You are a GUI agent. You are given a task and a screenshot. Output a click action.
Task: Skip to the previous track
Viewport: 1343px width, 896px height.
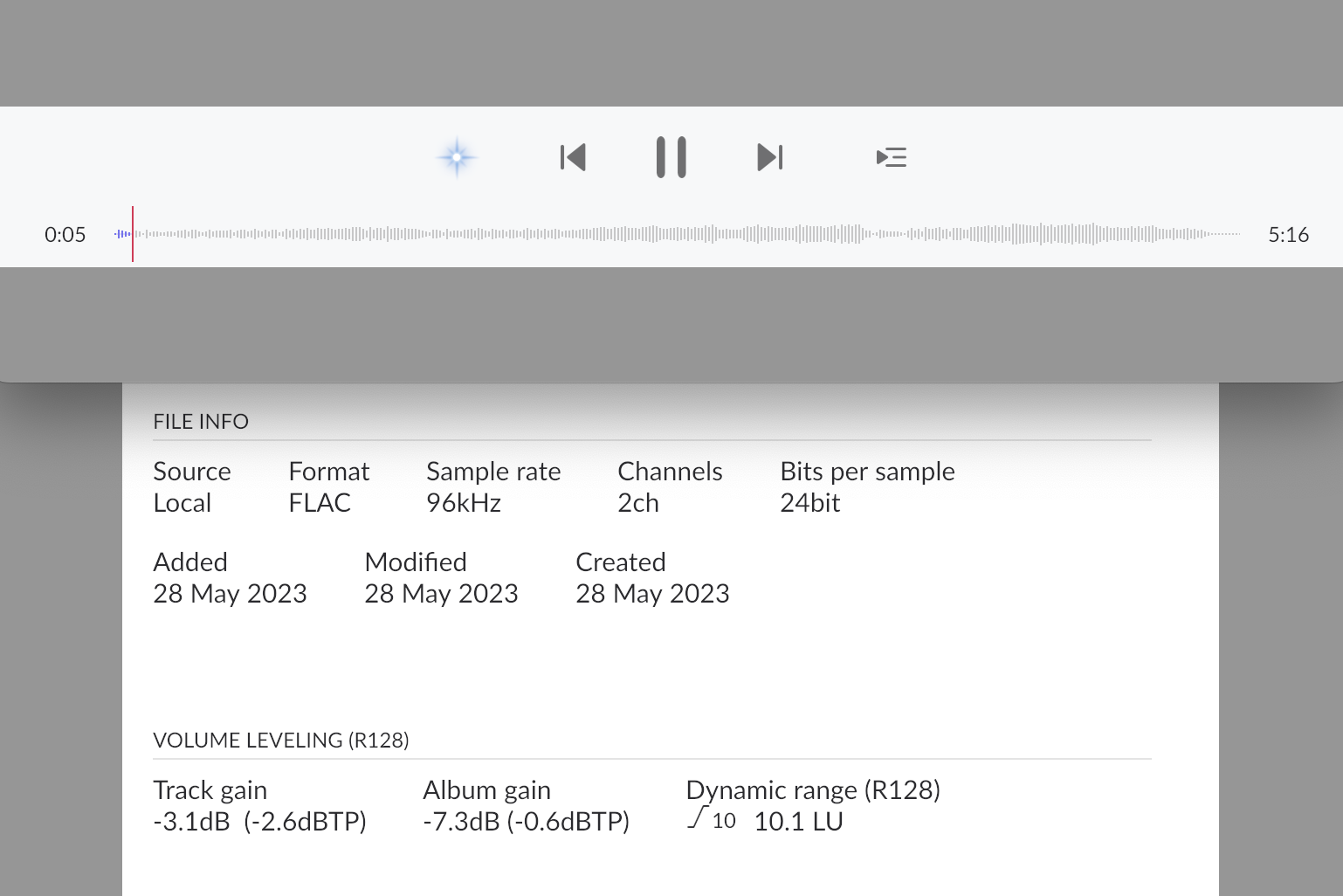(x=573, y=157)
